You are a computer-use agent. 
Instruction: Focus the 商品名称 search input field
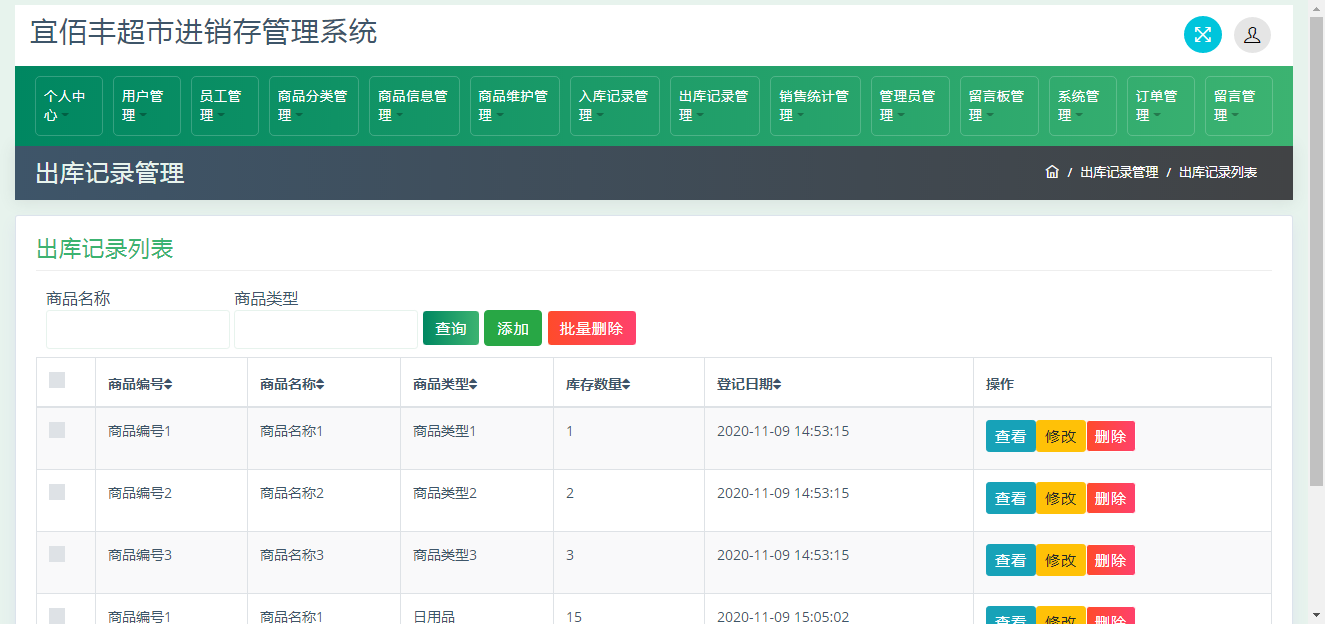138,329
